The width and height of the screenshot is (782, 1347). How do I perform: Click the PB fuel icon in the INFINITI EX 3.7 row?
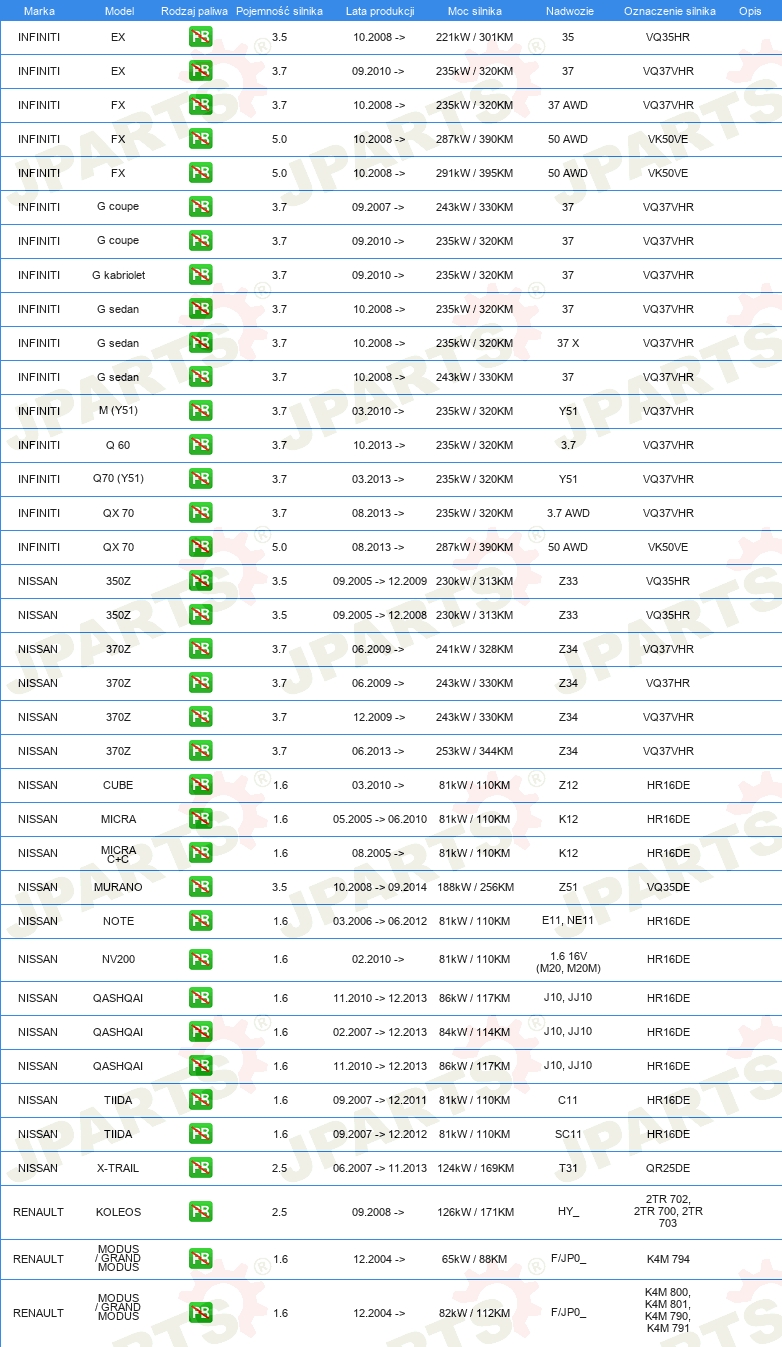(200, 71)
